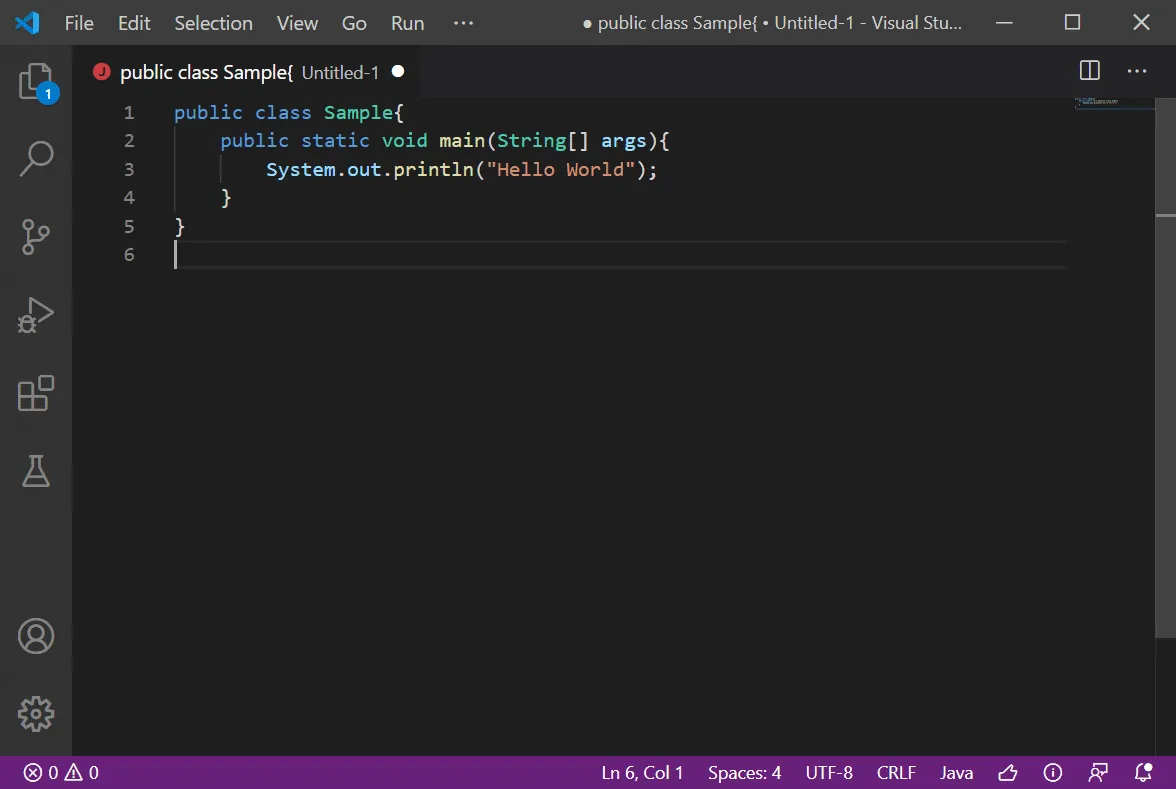The width and height of the screenshot is (1176, 789).
Task: Click the info circle status icon
Action: pyautogui.click(x=1053, y=772)
